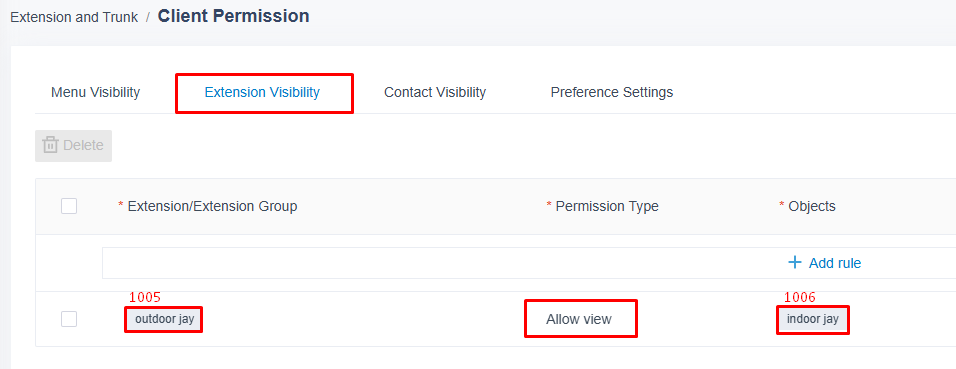Click the empty area of the Add rule row
This screenshot has height=369, width=956.
point(427,263)
